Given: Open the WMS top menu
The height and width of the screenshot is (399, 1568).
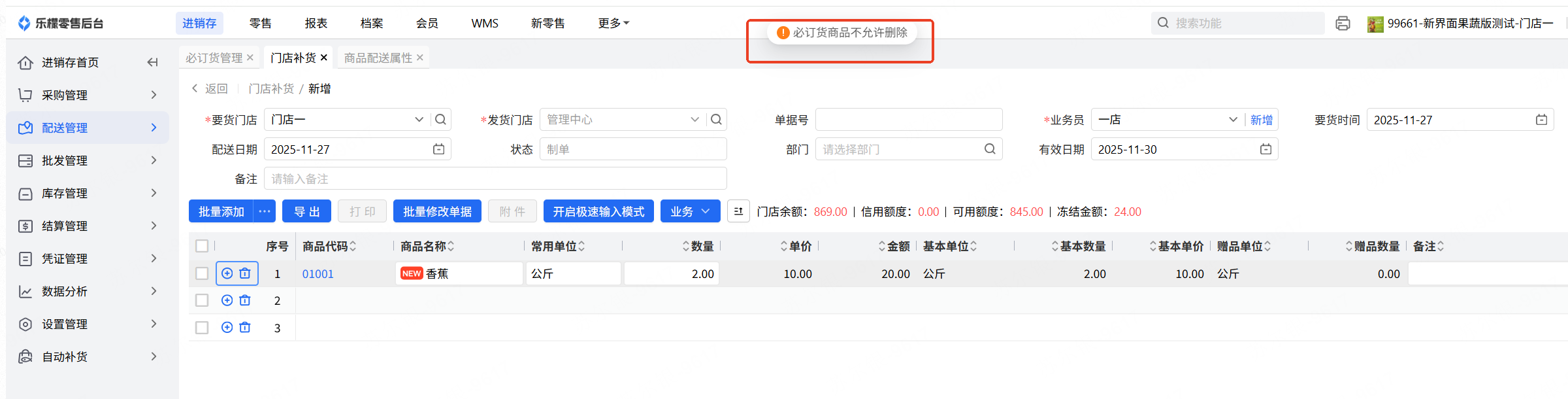Looking at the screenshot, I should point(485,24).
